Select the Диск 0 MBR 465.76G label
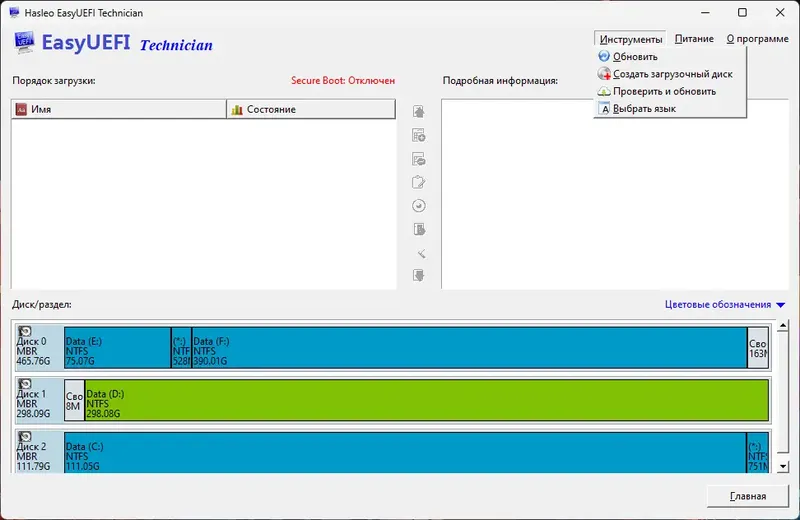Image resolution: width=800 pixels, height=520 pixels. tap(39, 348)
